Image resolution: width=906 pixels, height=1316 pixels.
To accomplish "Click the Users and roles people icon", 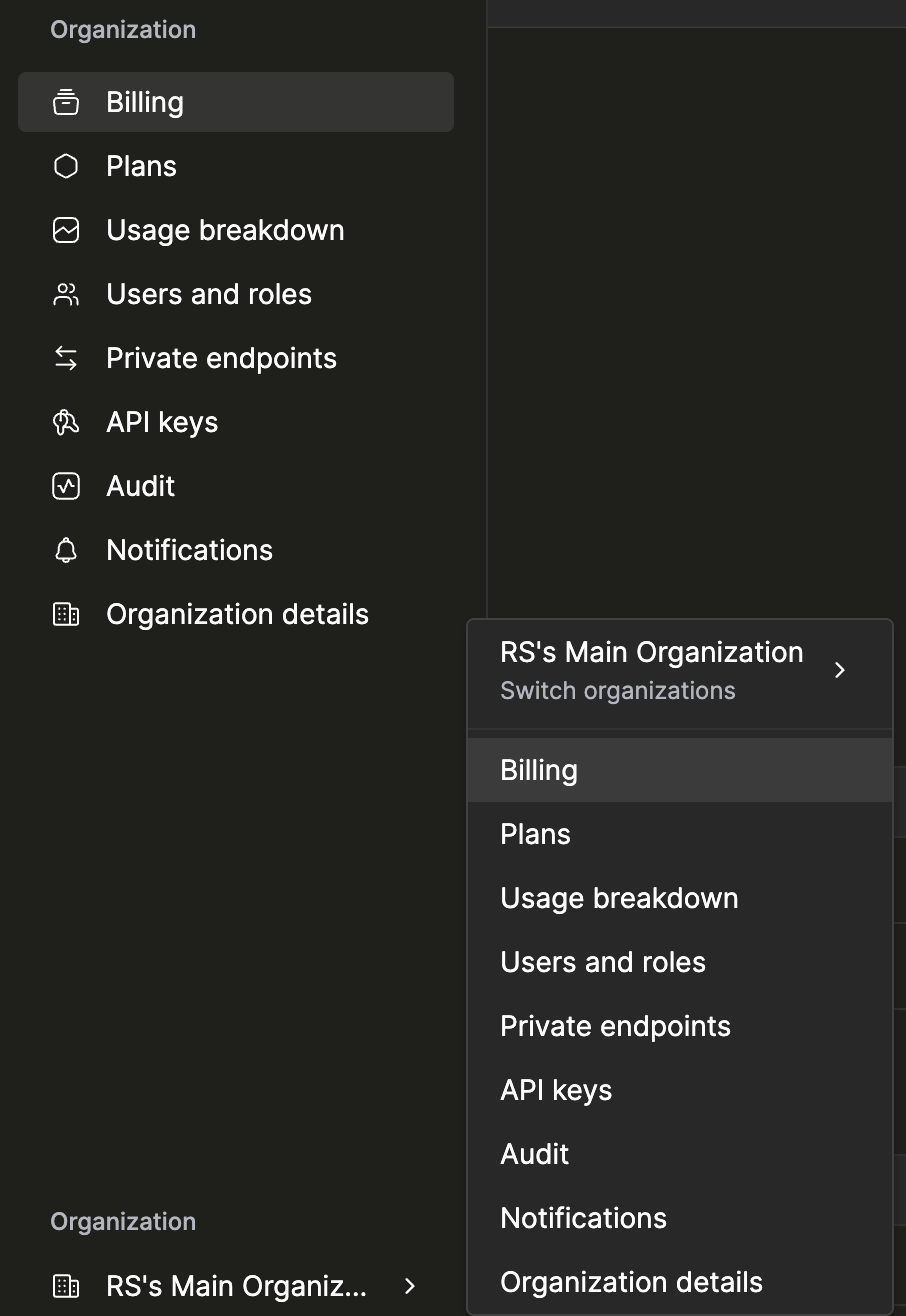I will [65, 294].
